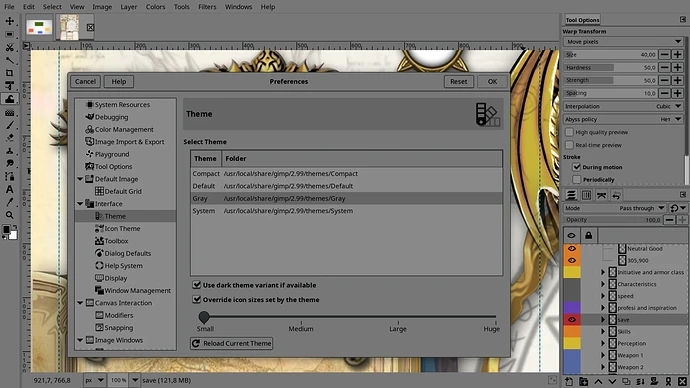Select the Zoom tool in toolbox
The width and height of the screenshot is (690, 388).
coord(9,215)
